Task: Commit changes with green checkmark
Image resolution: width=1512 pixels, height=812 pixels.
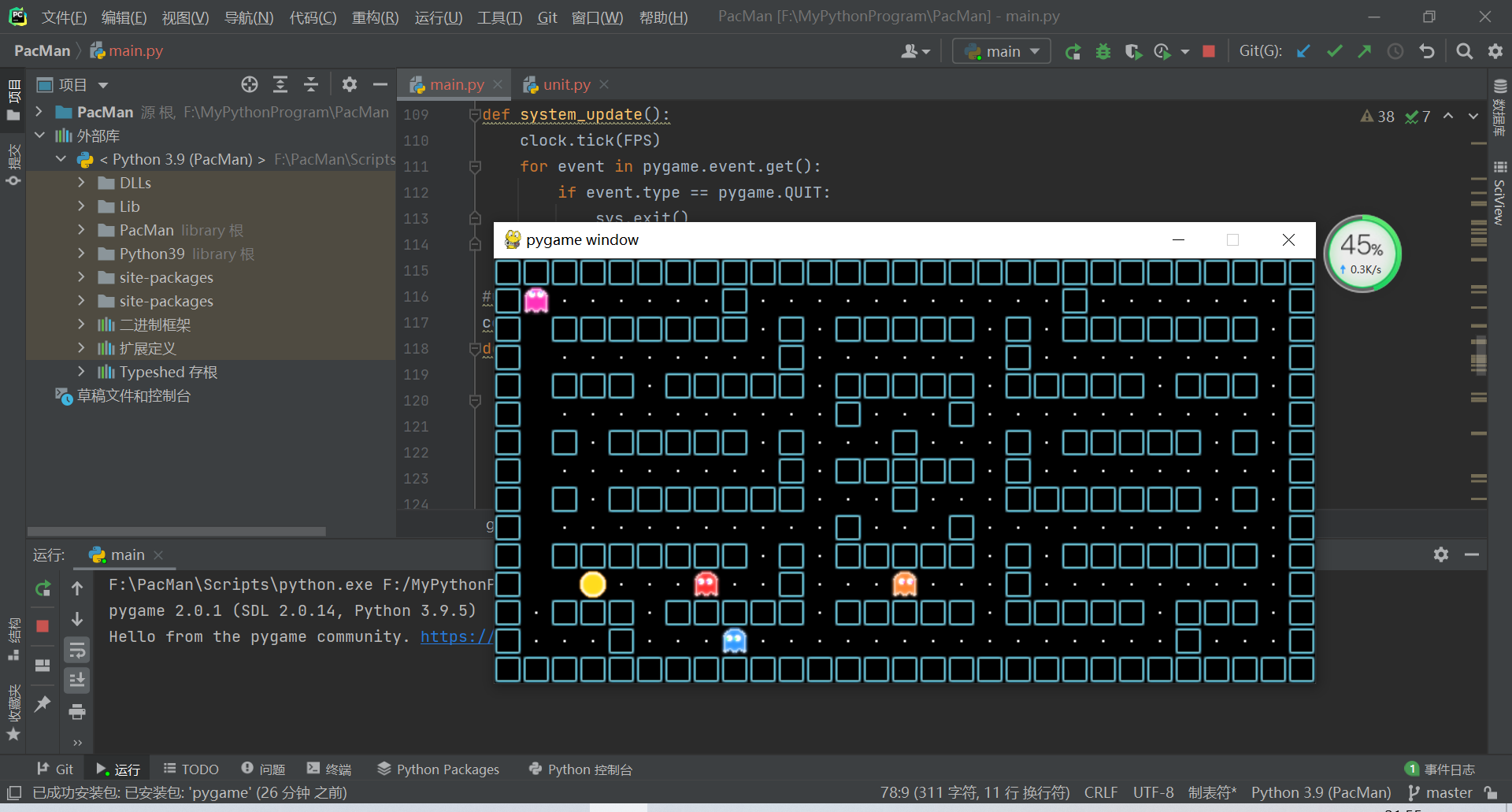Action: point(1334,51)
